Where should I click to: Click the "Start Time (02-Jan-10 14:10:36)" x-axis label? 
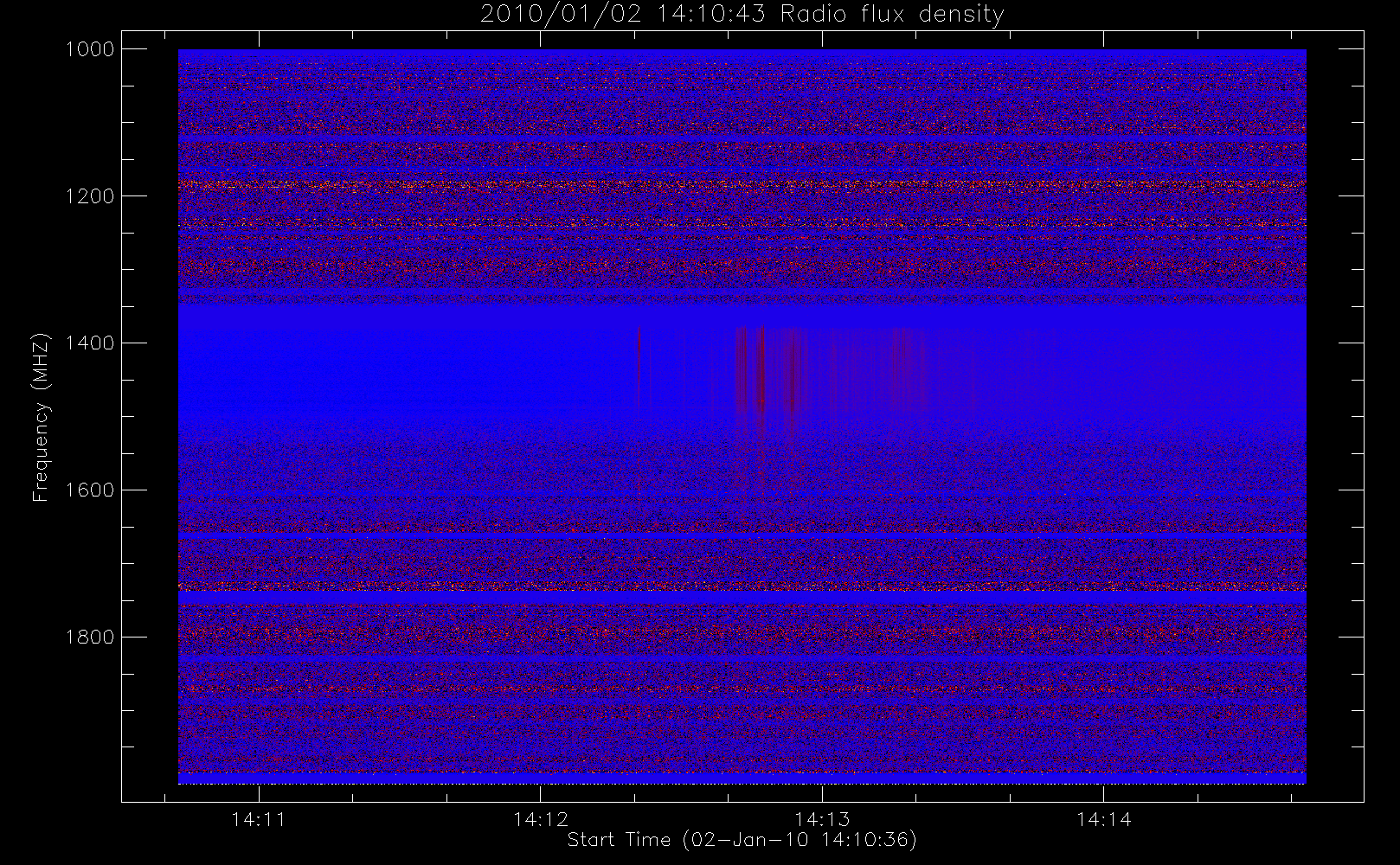click(x=742, y=840)
